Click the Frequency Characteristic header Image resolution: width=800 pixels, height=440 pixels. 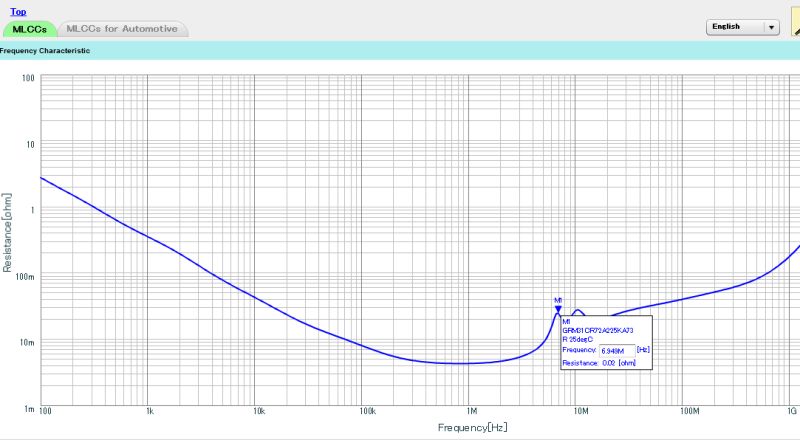[x=45, y=51]
